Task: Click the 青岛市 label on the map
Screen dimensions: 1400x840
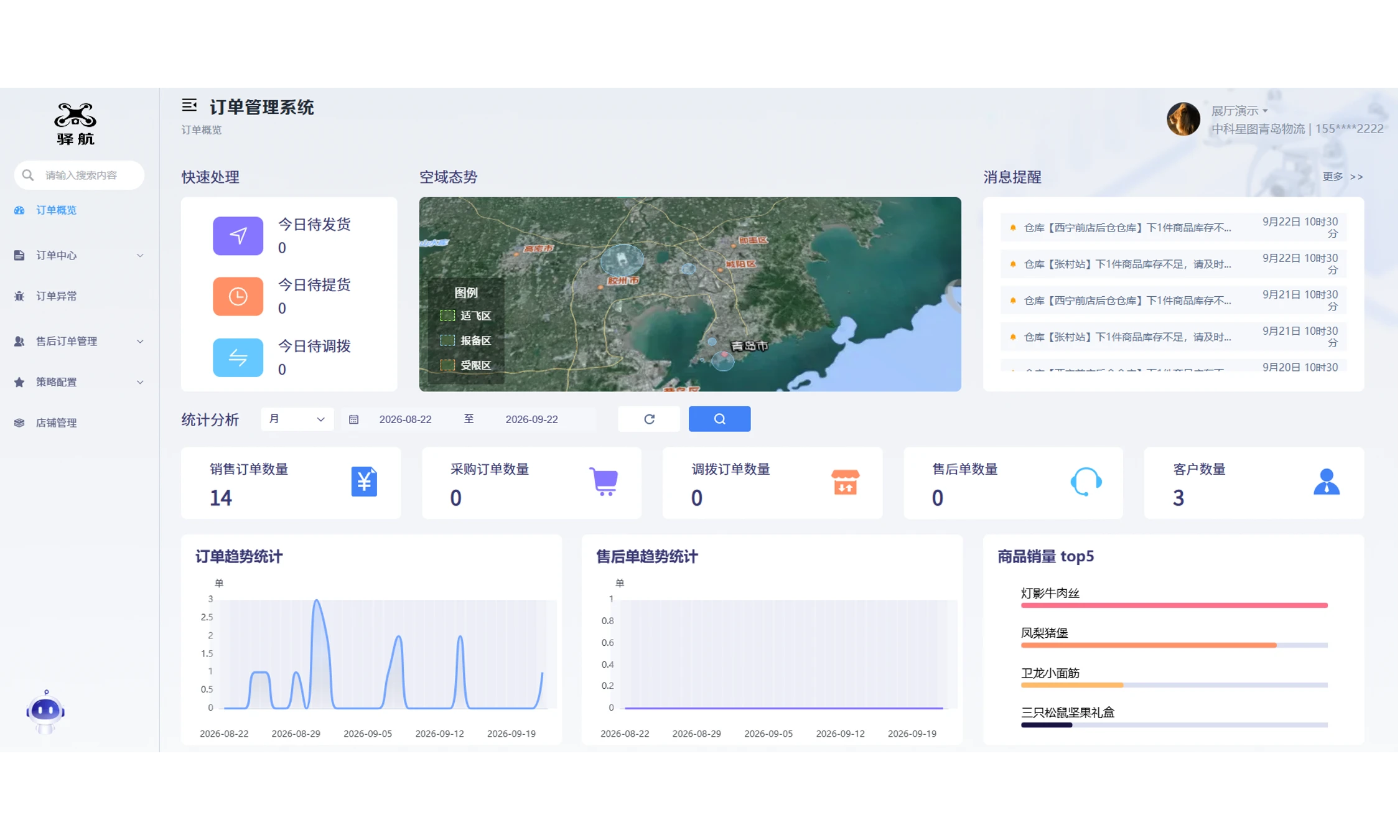Action: [x=750, y=346]
